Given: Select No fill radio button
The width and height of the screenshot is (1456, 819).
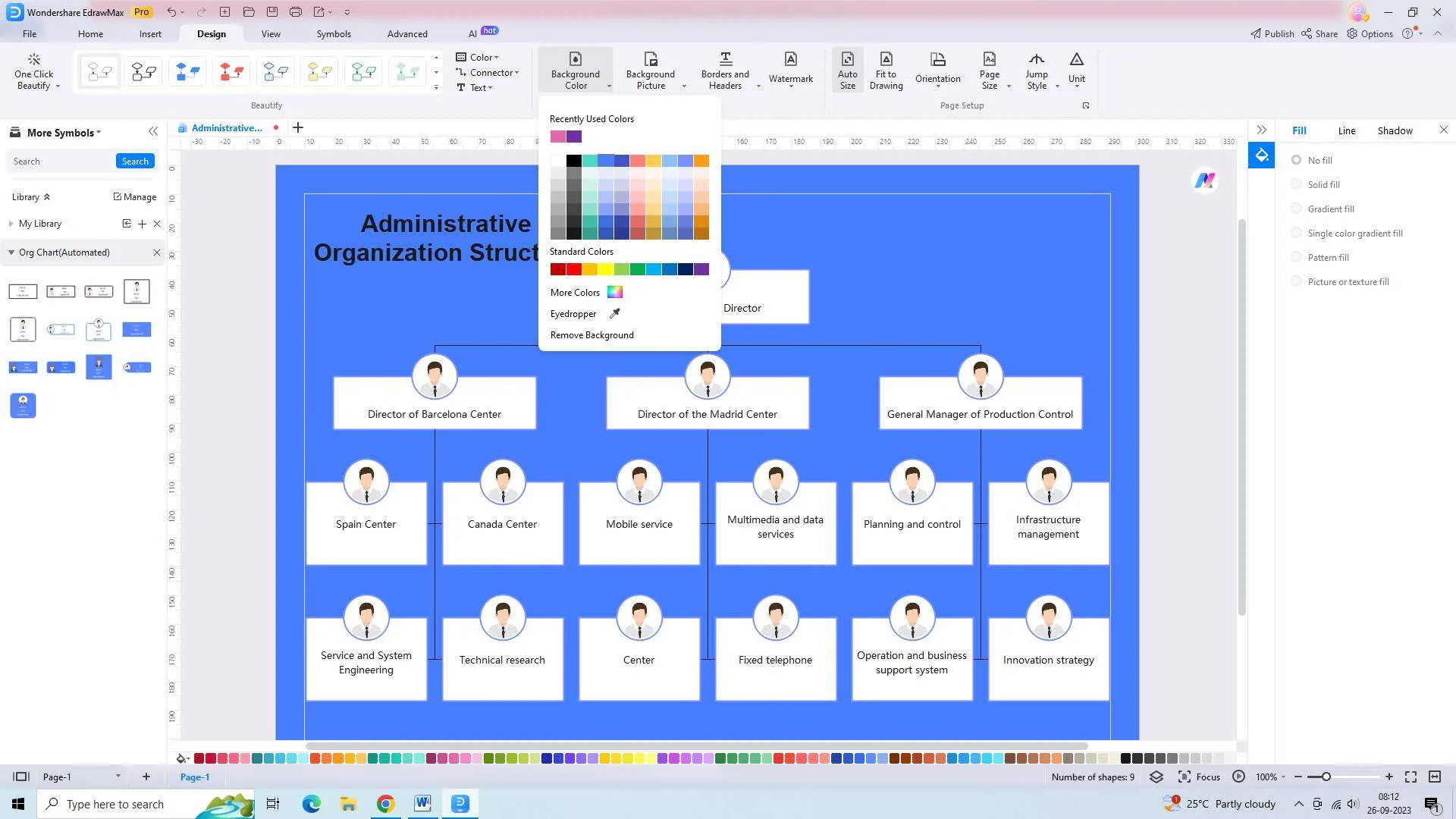Looking at the screenshot, I should click(1296, 159).
